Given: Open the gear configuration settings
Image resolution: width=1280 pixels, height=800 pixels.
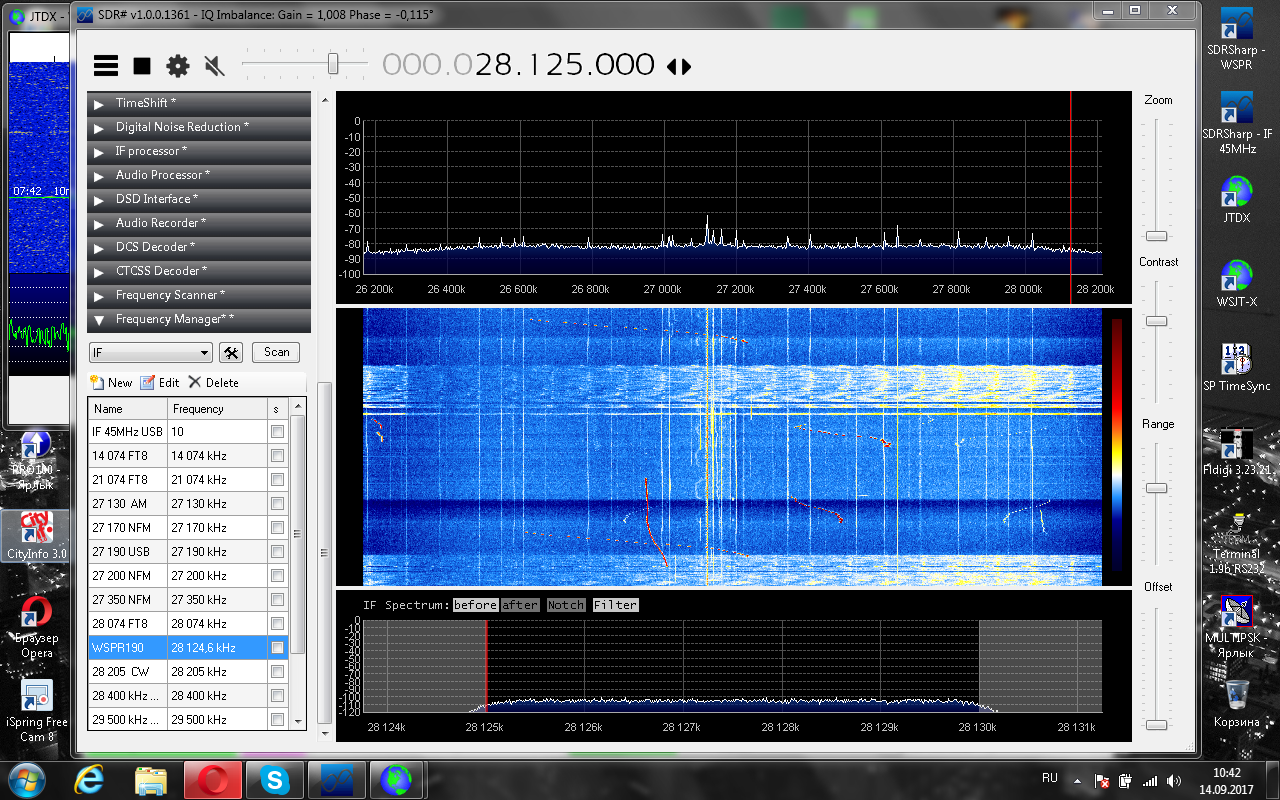Looking at the screenshot, I should [178, 66].
